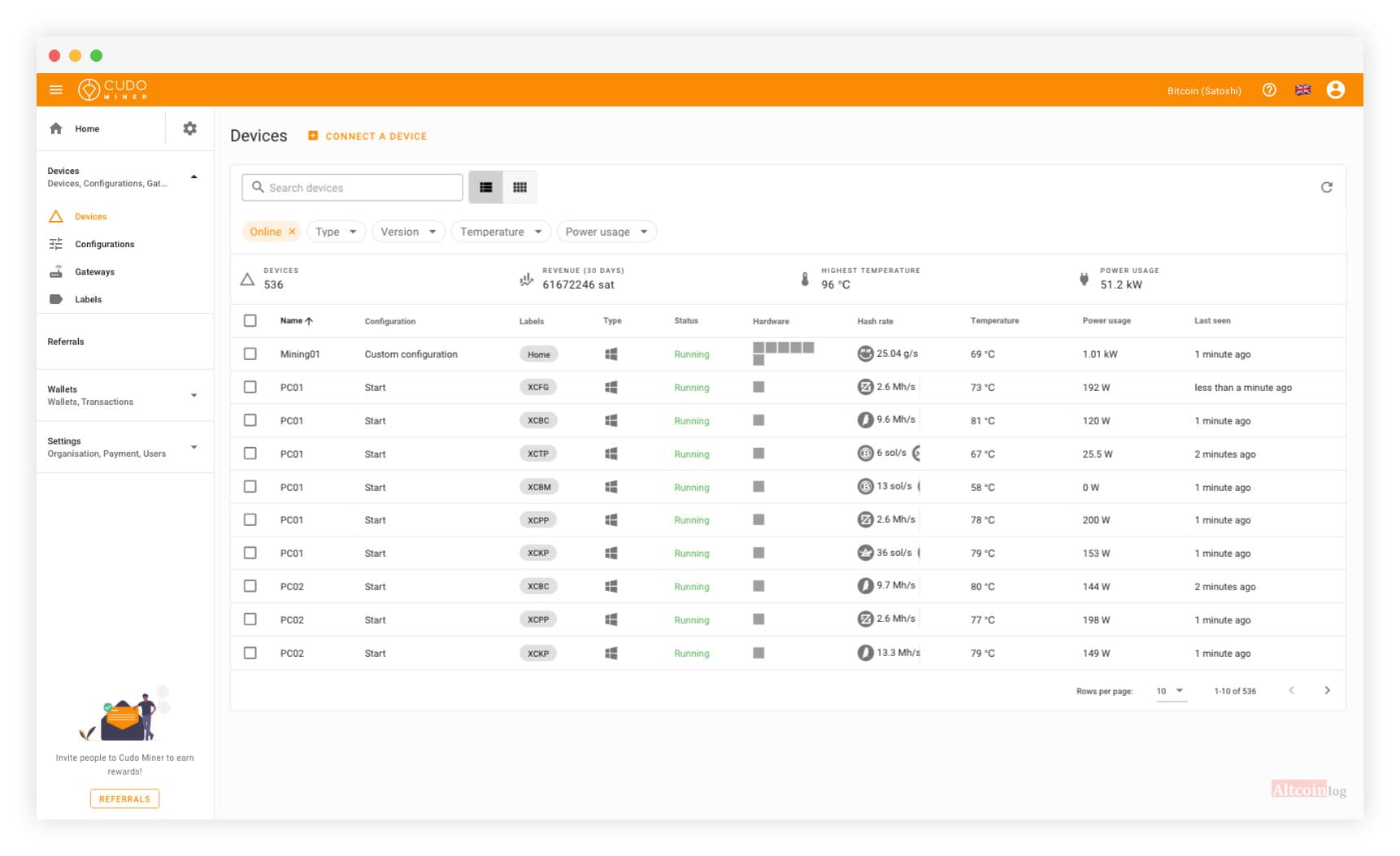Open Referrals in the sidebar
Screen dimensions: 1400x856
(66, 341)
